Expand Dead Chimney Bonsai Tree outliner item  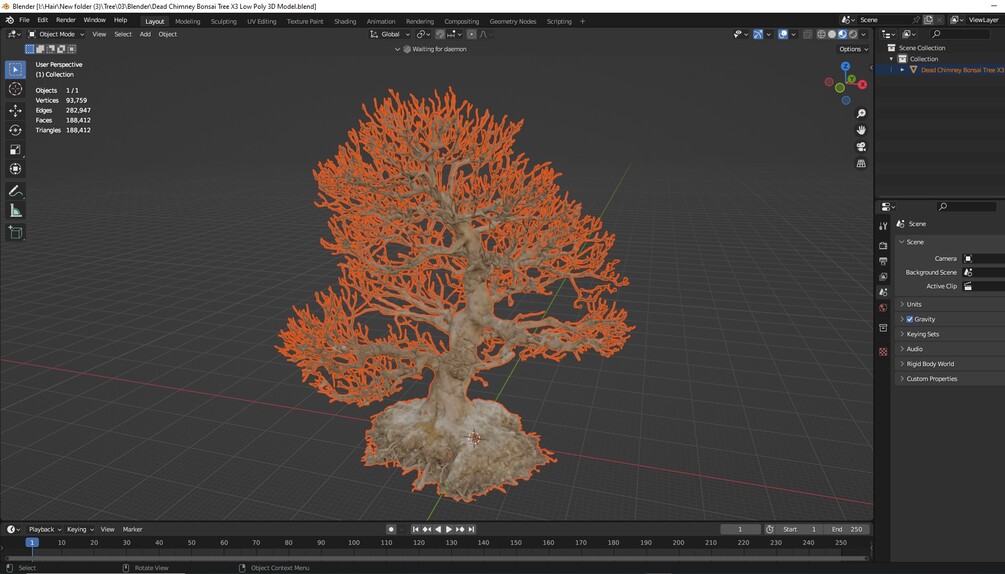[x=902, y=70]
